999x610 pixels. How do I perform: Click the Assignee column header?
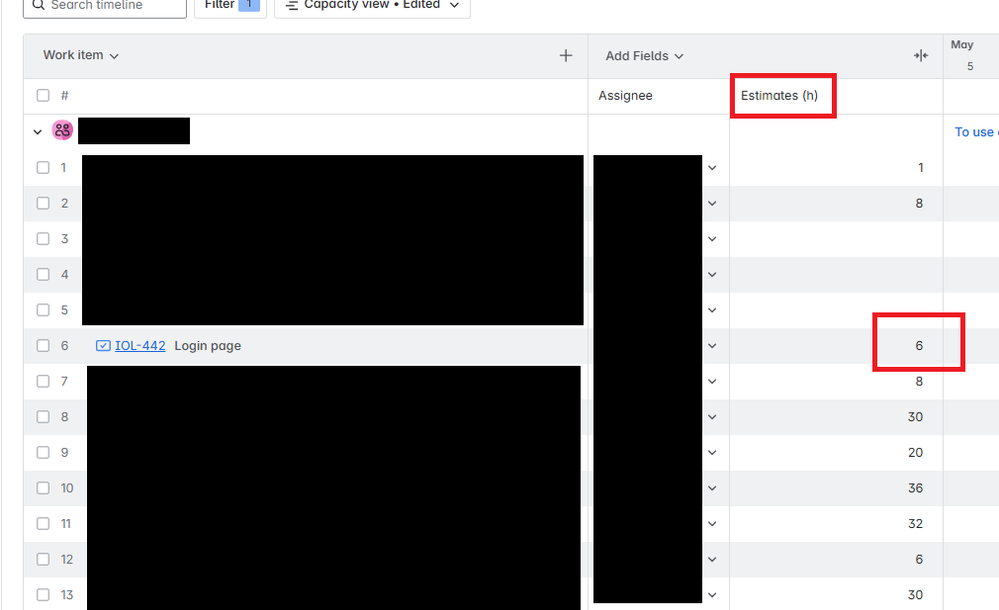(x=625, y=96)
